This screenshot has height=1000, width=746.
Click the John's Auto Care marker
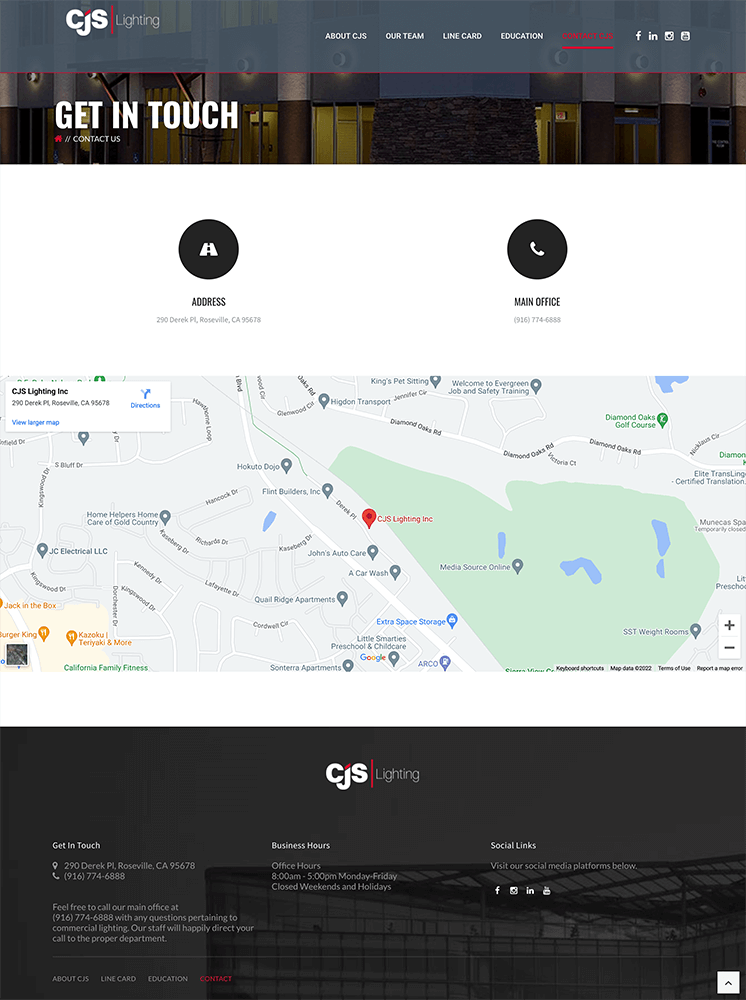click(x=373, y=551)
